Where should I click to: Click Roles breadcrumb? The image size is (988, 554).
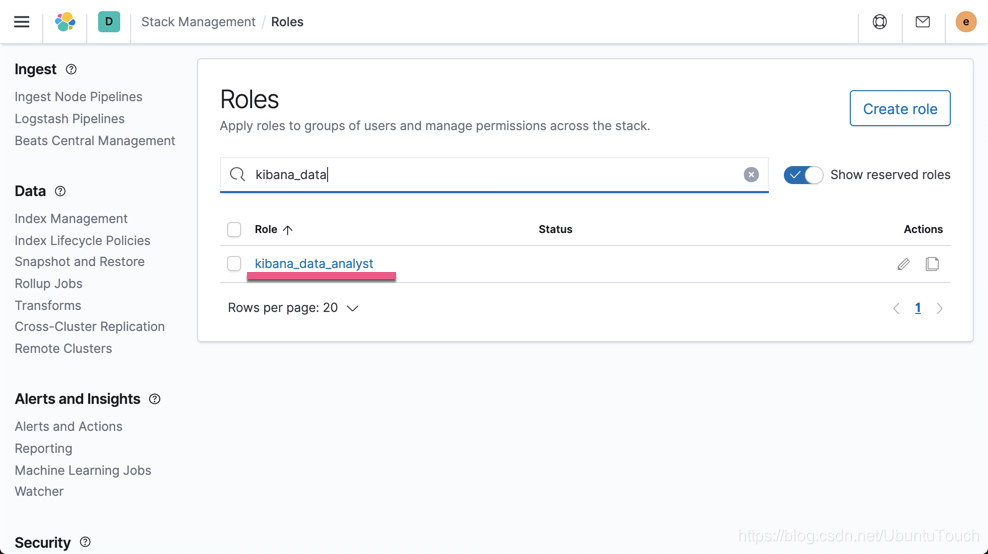coord(287,22)
